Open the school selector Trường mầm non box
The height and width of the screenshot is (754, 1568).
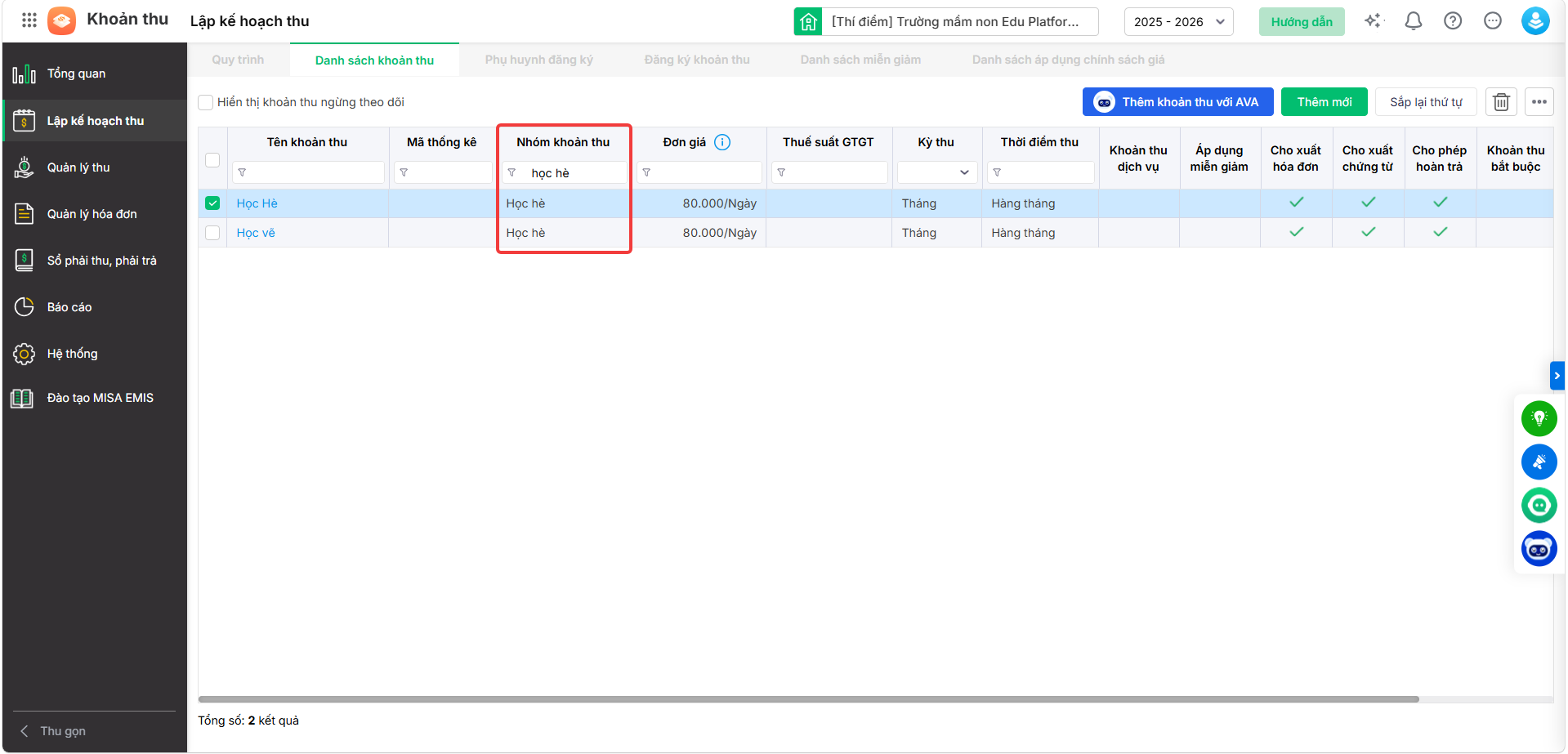(x=960, y=21)
